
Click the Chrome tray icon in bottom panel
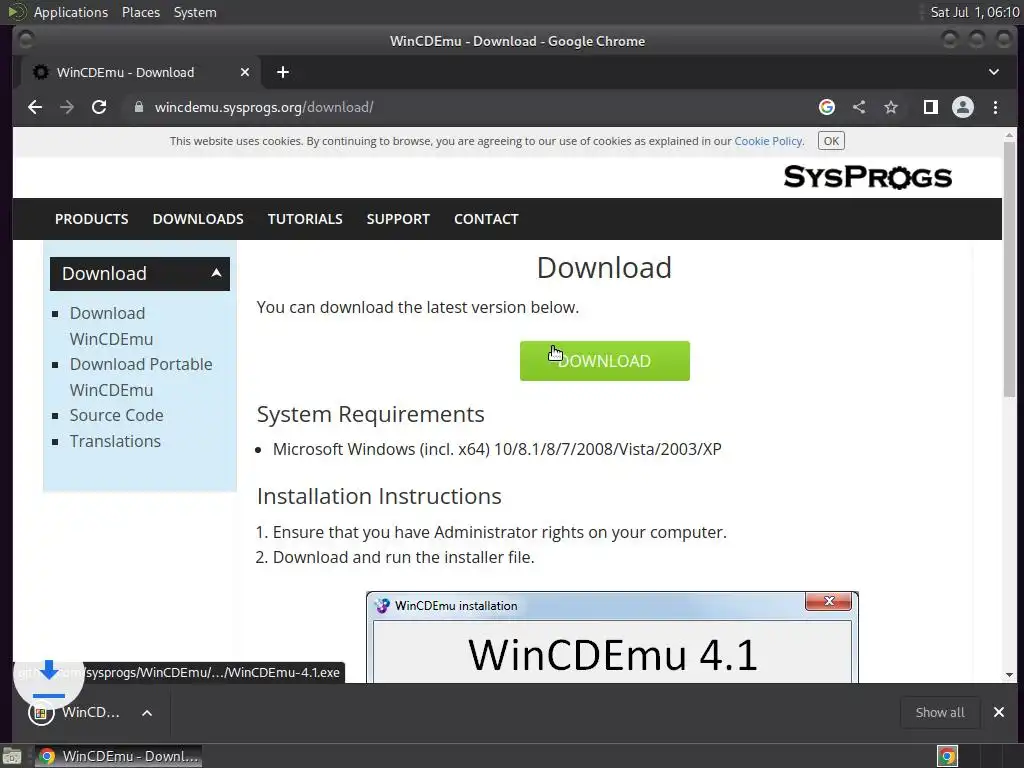click(x=947, y=756)
